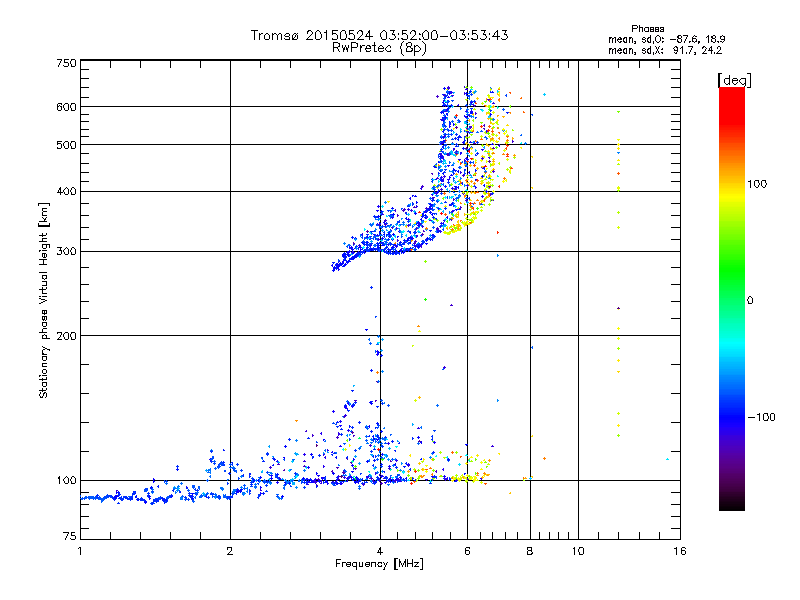Click the 'Phases' header label

coord(647,29)
